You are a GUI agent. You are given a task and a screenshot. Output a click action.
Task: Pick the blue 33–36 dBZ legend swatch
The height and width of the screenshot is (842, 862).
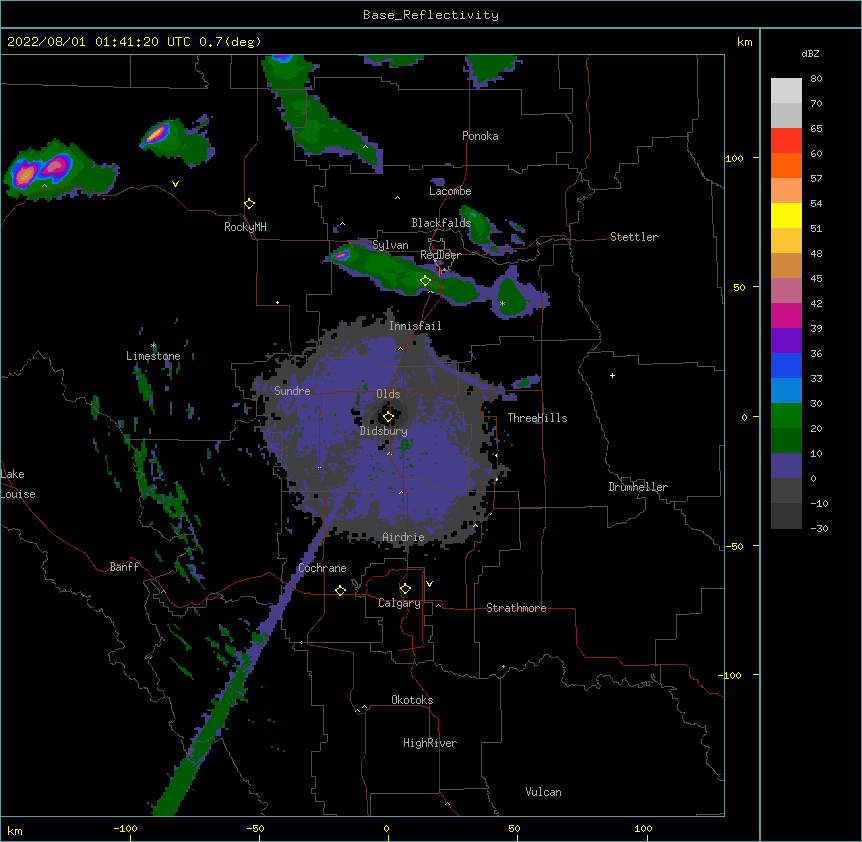click(x=786, y=365)
